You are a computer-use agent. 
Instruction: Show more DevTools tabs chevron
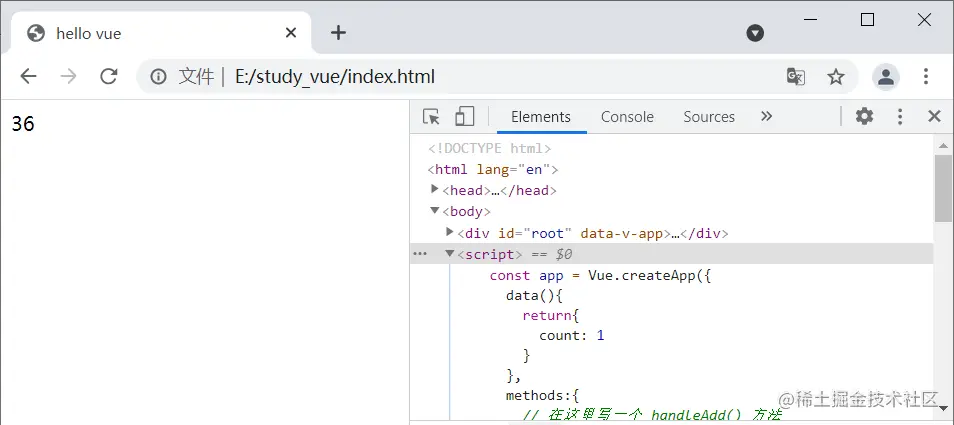tap(766, 116)
